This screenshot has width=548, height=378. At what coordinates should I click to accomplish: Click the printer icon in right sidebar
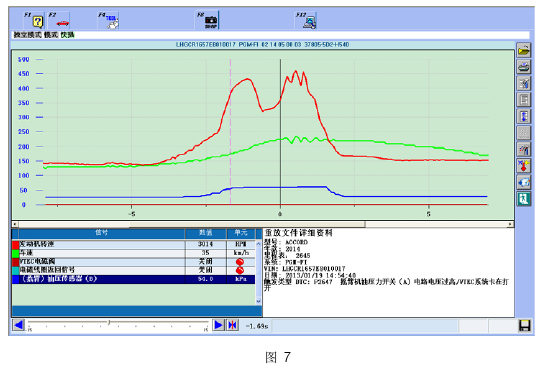click(524, 67)
